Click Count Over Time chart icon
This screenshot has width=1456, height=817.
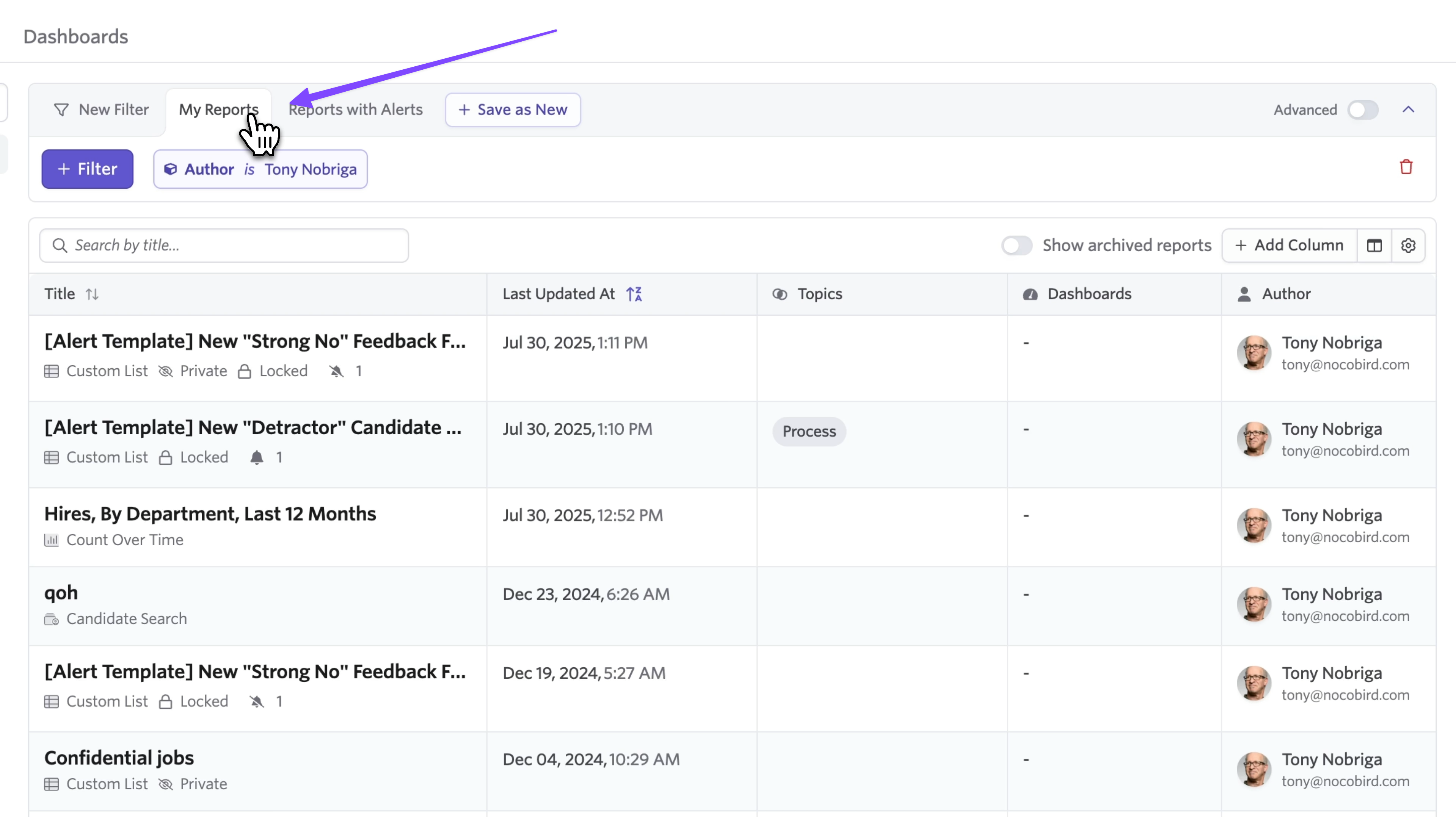tap(52, 540)
